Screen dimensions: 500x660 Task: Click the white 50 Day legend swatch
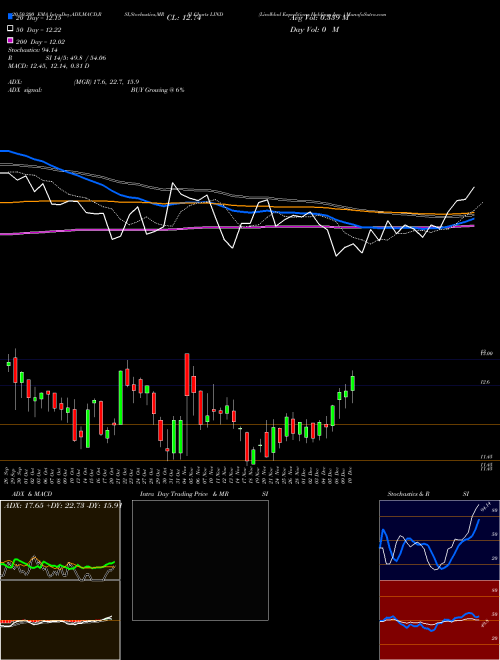point(10,29)
